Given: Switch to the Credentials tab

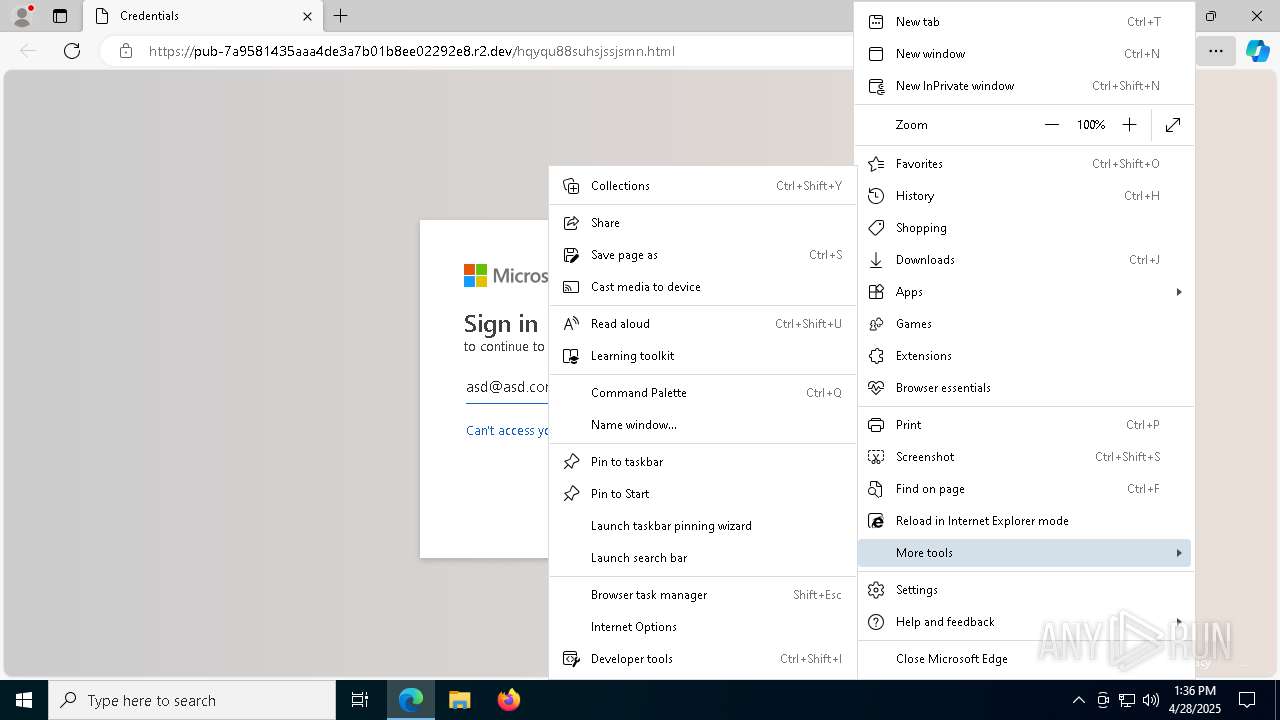Looking at the screenshot, I should pos(203,16).
